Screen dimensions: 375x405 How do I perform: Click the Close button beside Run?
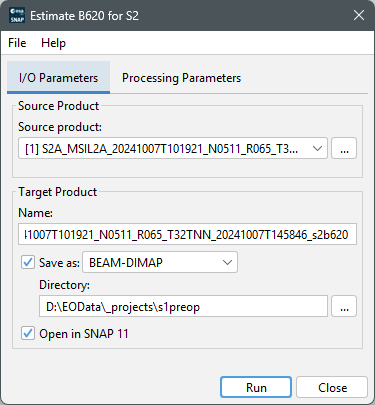[x=332, y=387]
